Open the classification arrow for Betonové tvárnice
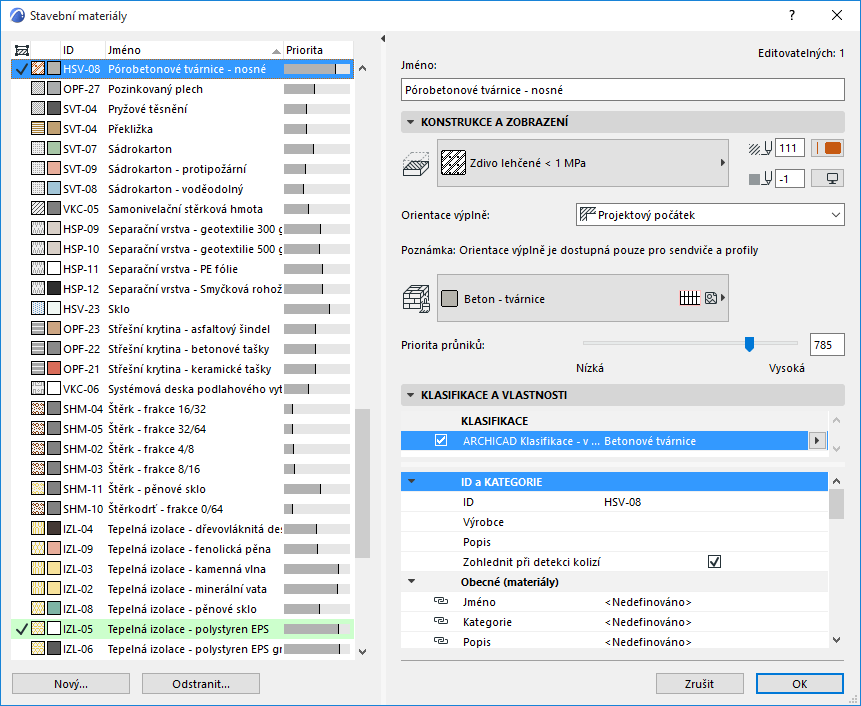861x706 pixels. 817,440
